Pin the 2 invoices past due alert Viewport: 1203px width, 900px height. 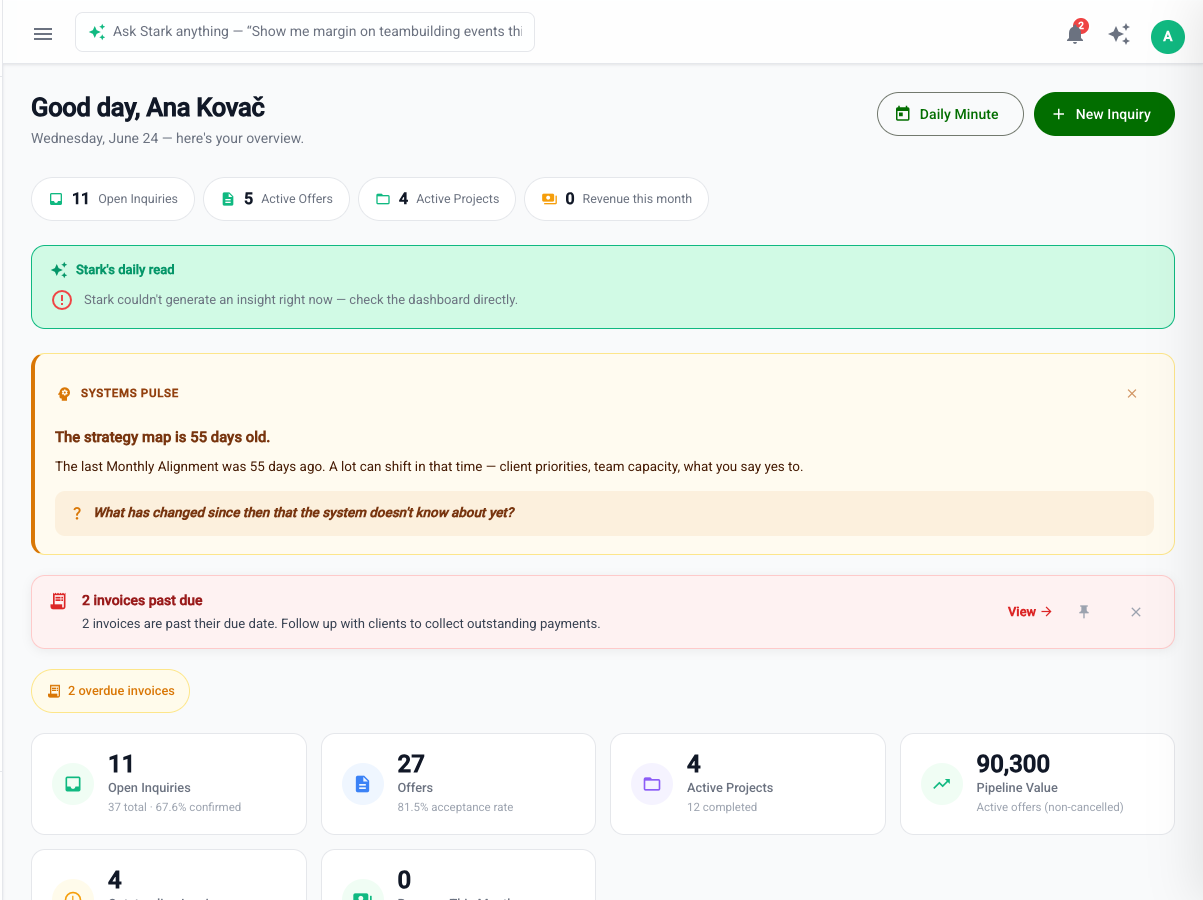[1084, 612]
